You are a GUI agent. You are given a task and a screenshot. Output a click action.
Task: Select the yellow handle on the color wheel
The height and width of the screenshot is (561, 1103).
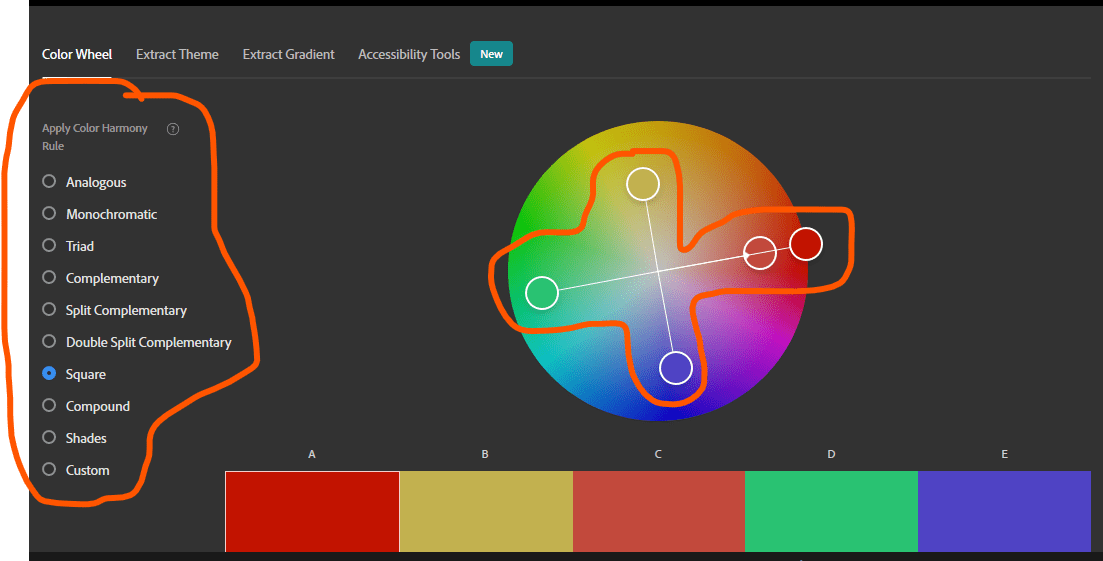[x=643, y=184]
